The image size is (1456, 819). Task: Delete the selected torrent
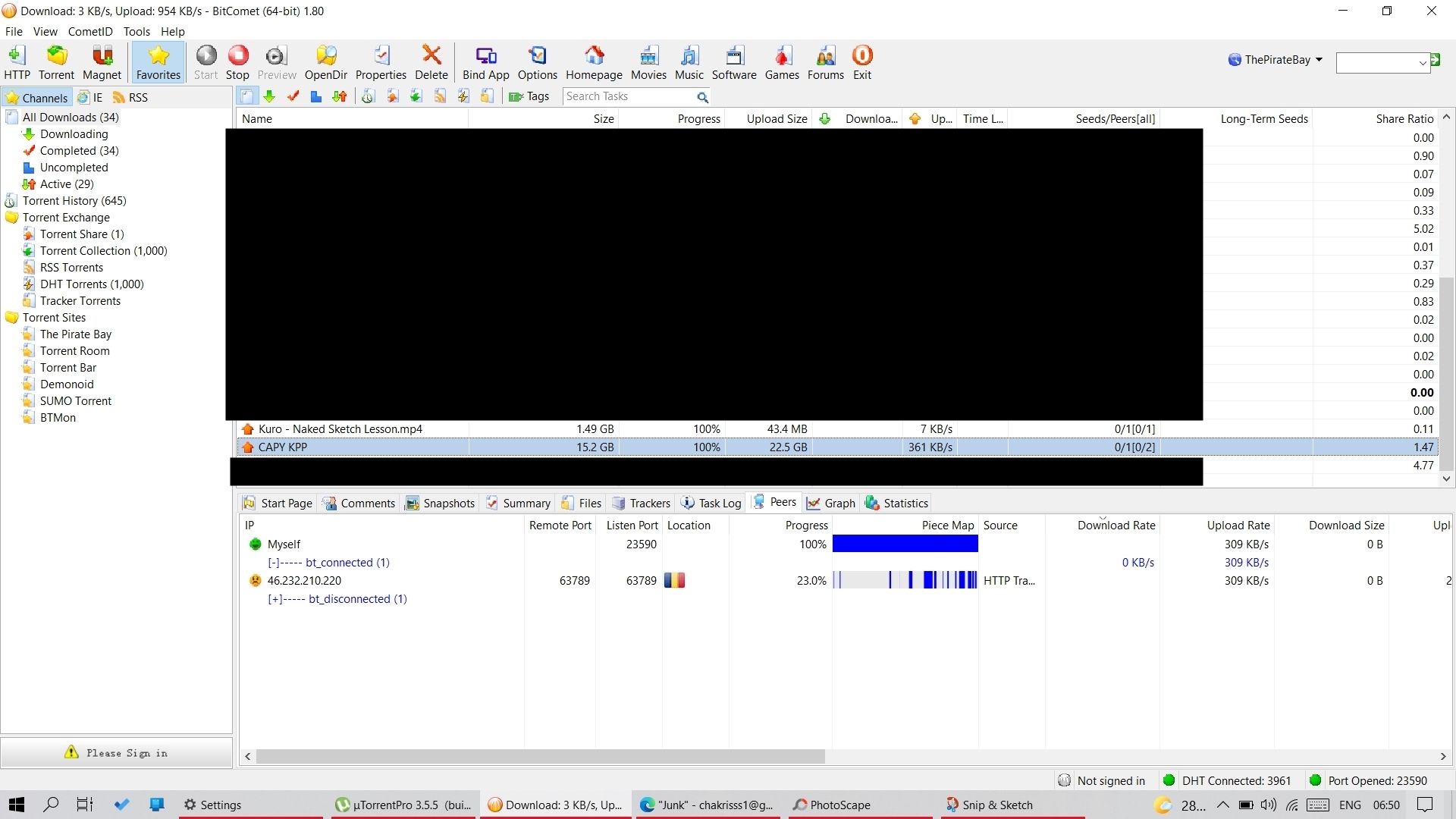(x=431, y=62)
